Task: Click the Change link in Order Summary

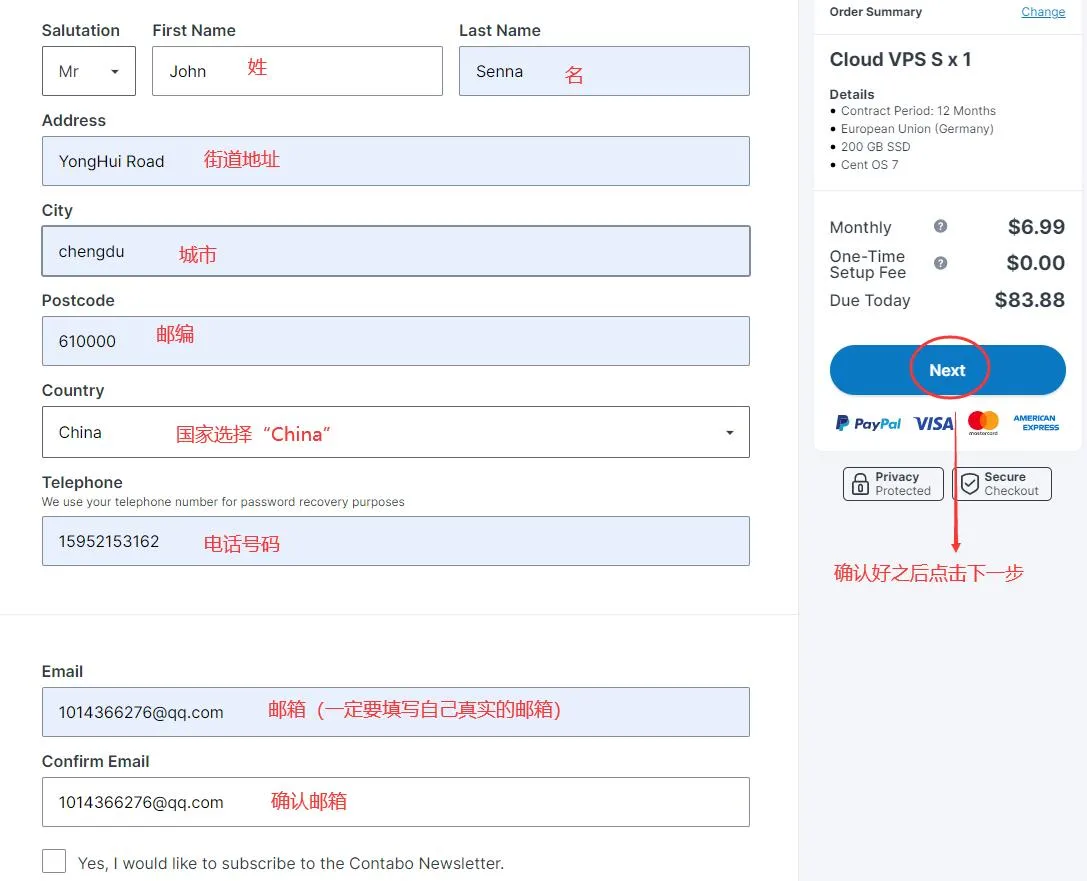Action: (x=1043, y=12)
